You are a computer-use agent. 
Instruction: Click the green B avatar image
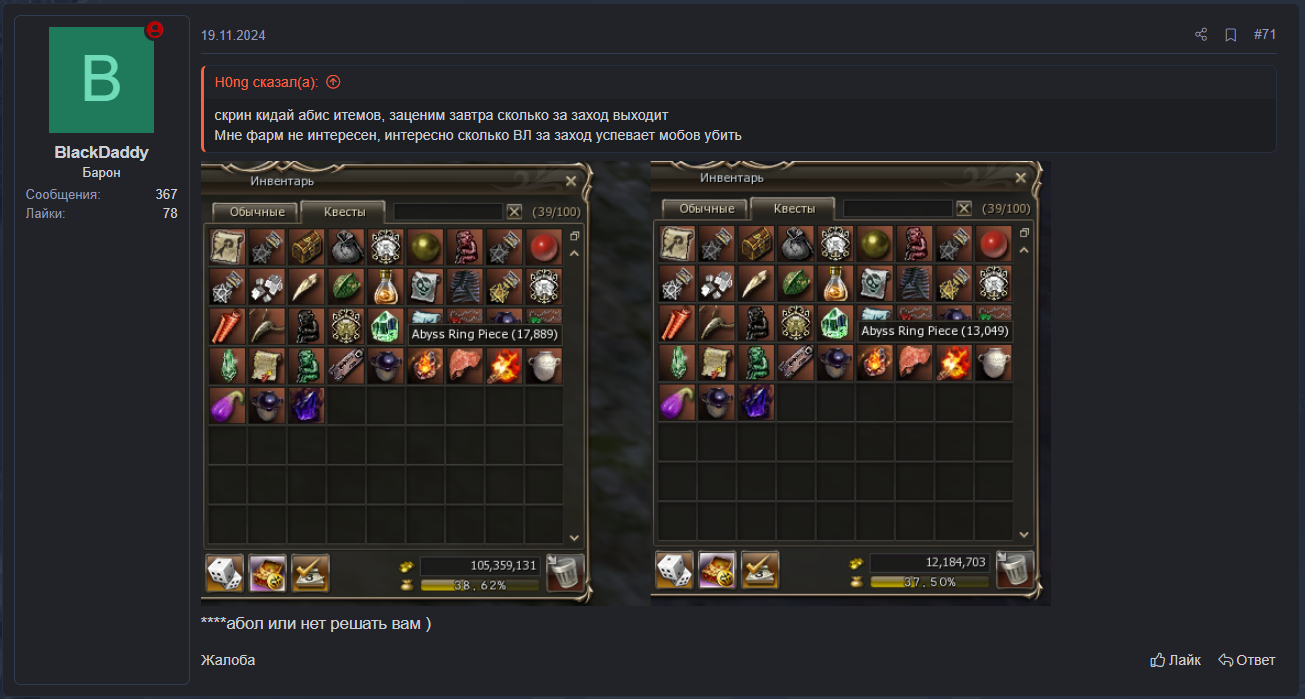[x=101, y=80]
